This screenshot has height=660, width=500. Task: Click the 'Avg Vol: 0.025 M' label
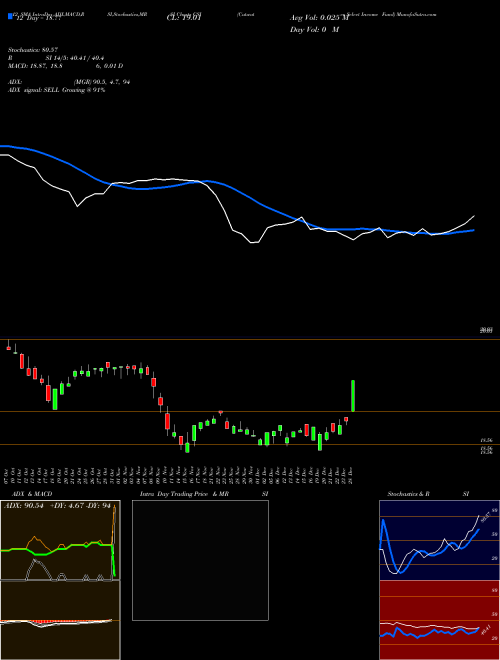click(319, 18)
